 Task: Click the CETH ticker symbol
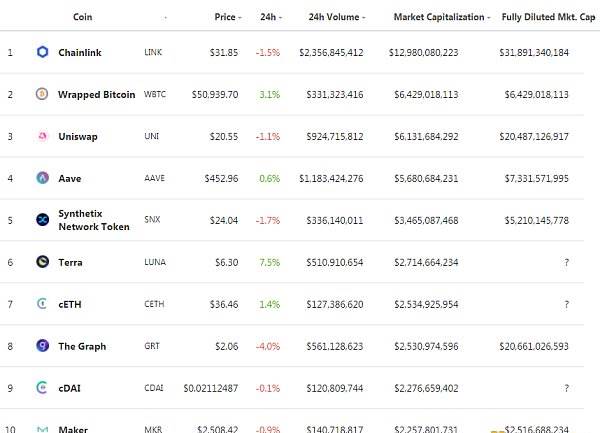click(x=154, y=304)
